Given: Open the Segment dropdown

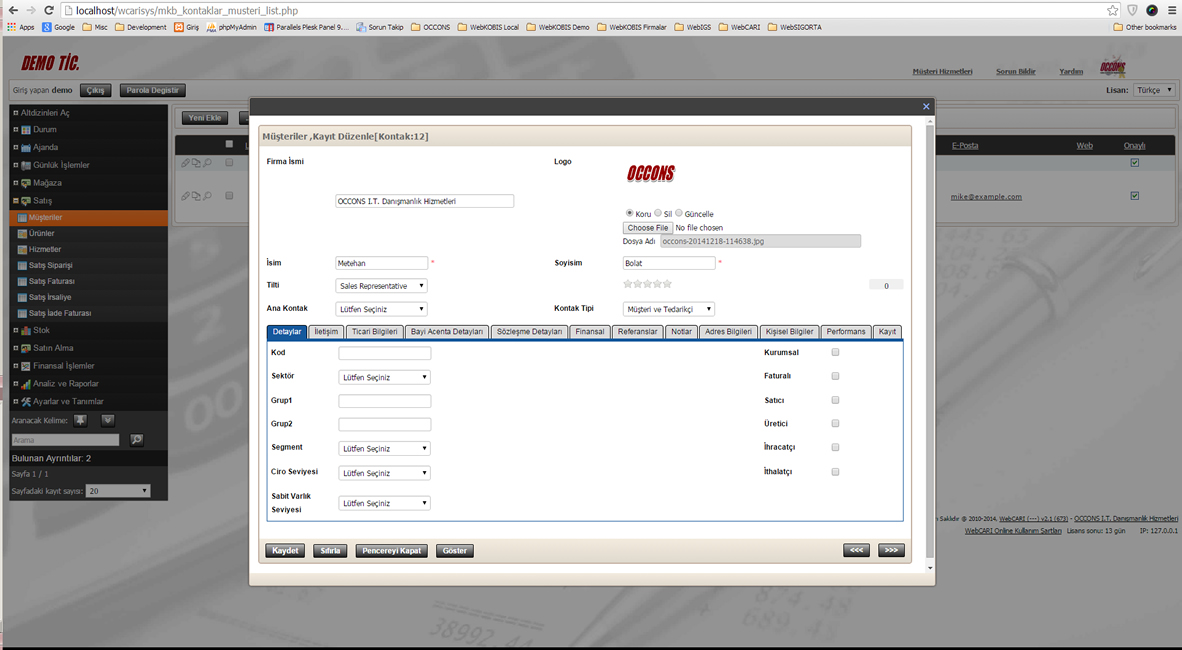Looking at the screenshot, I should (x=384, y=449).
